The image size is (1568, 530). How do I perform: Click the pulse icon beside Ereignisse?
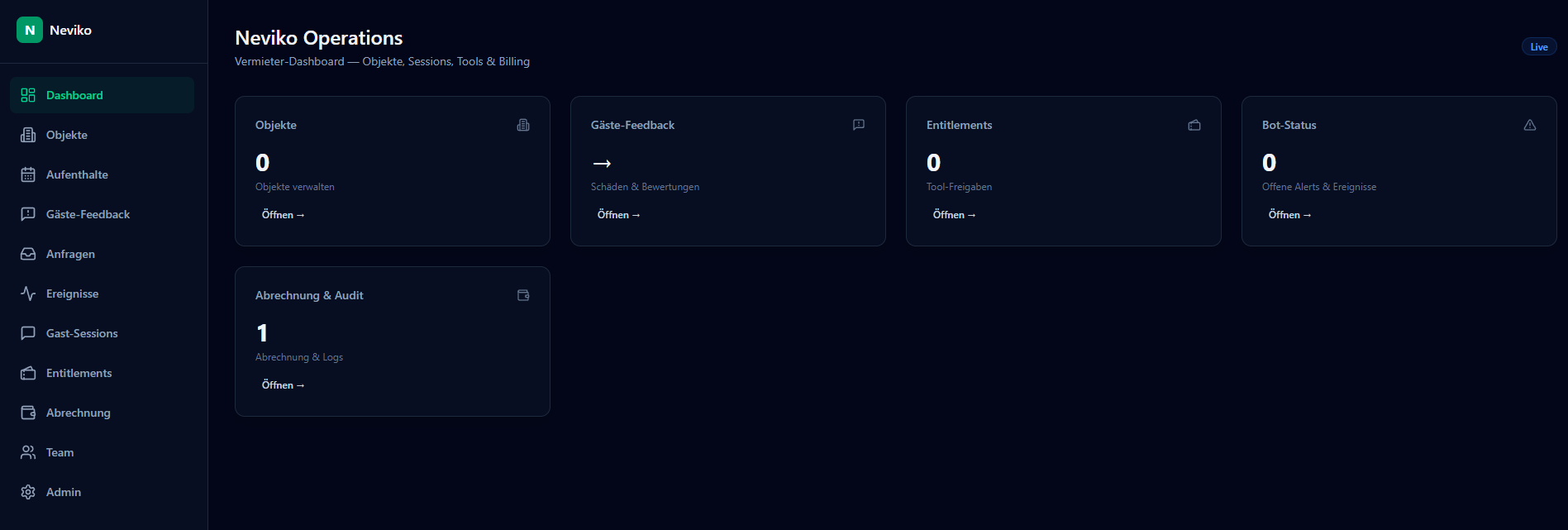coord(28,294)
